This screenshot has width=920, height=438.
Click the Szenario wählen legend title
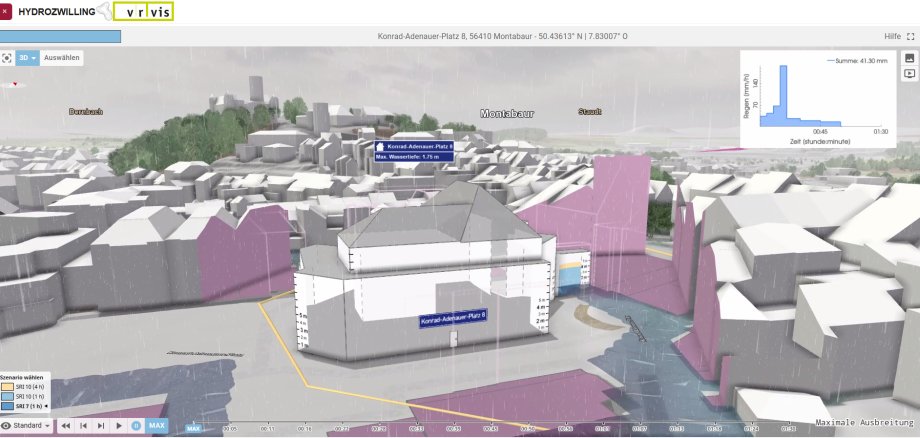pyautogui.click(x=21, y=377)
